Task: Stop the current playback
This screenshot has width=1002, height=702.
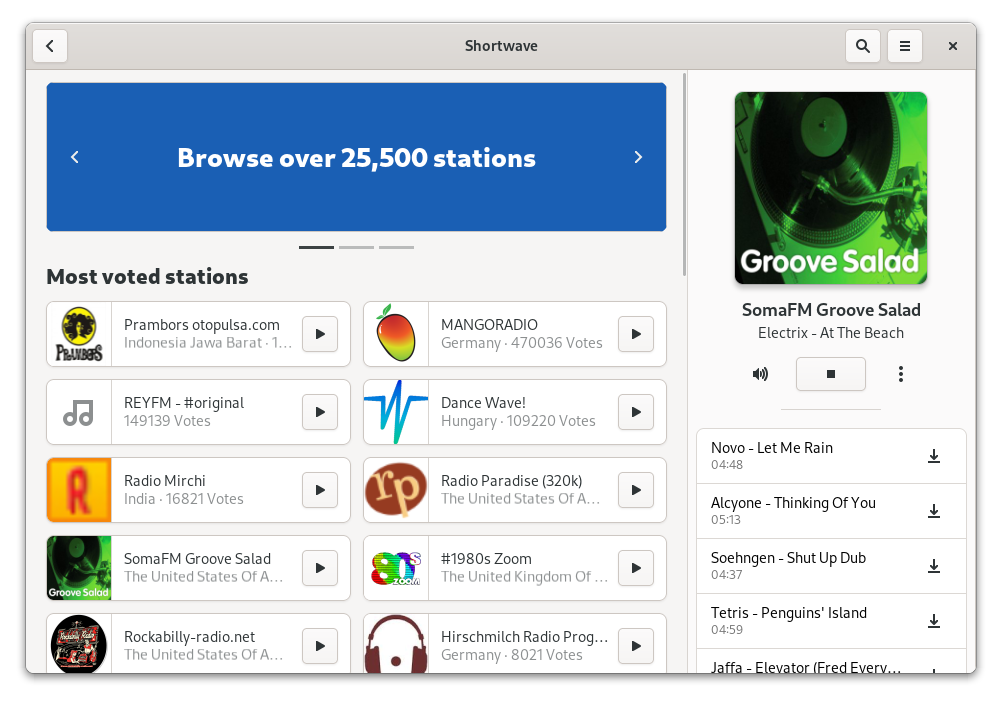Action: 831,374
